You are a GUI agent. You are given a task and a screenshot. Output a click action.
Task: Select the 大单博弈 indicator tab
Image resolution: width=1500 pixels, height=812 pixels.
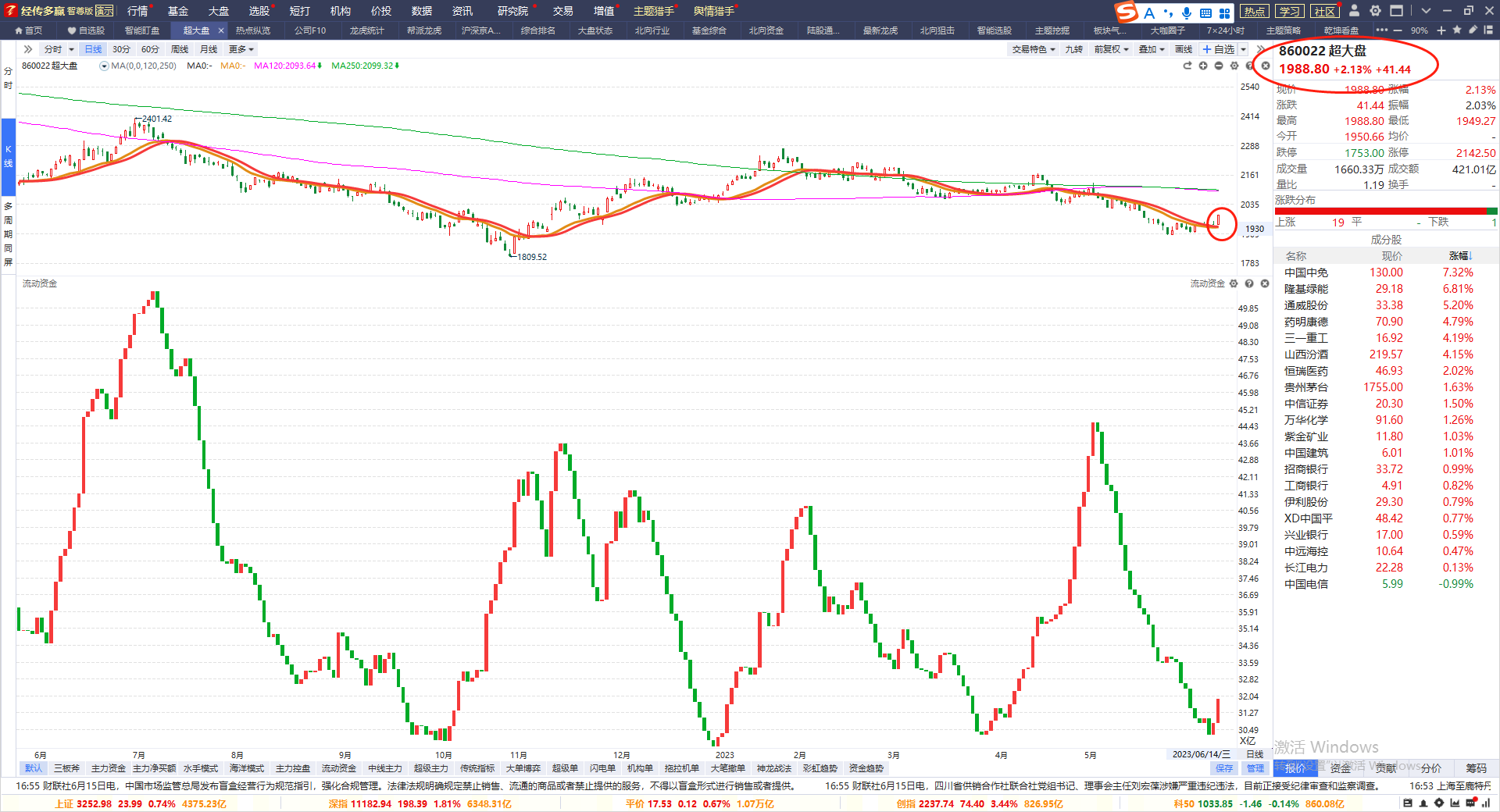[523, 768]
